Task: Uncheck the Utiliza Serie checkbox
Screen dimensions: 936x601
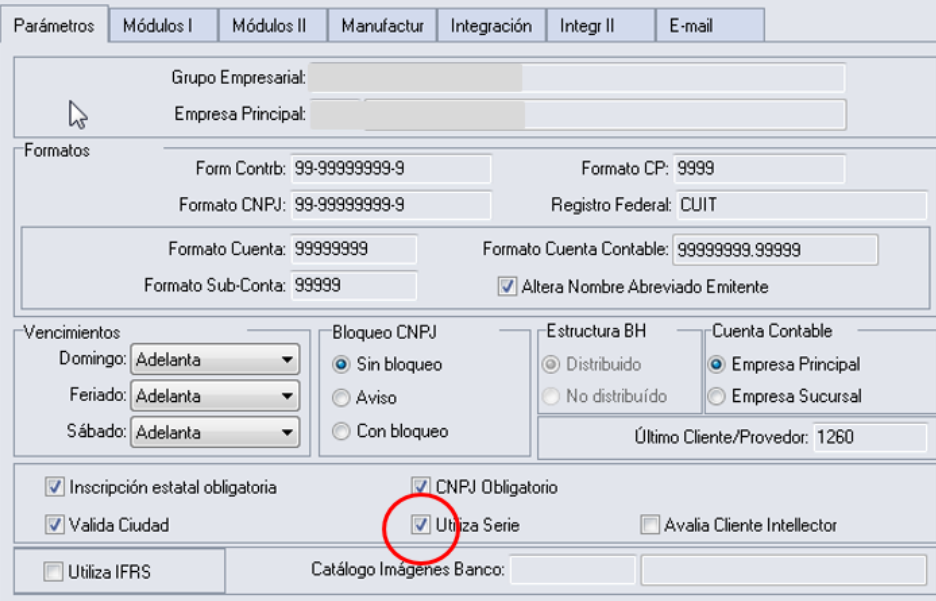Action: click(420, 525)
